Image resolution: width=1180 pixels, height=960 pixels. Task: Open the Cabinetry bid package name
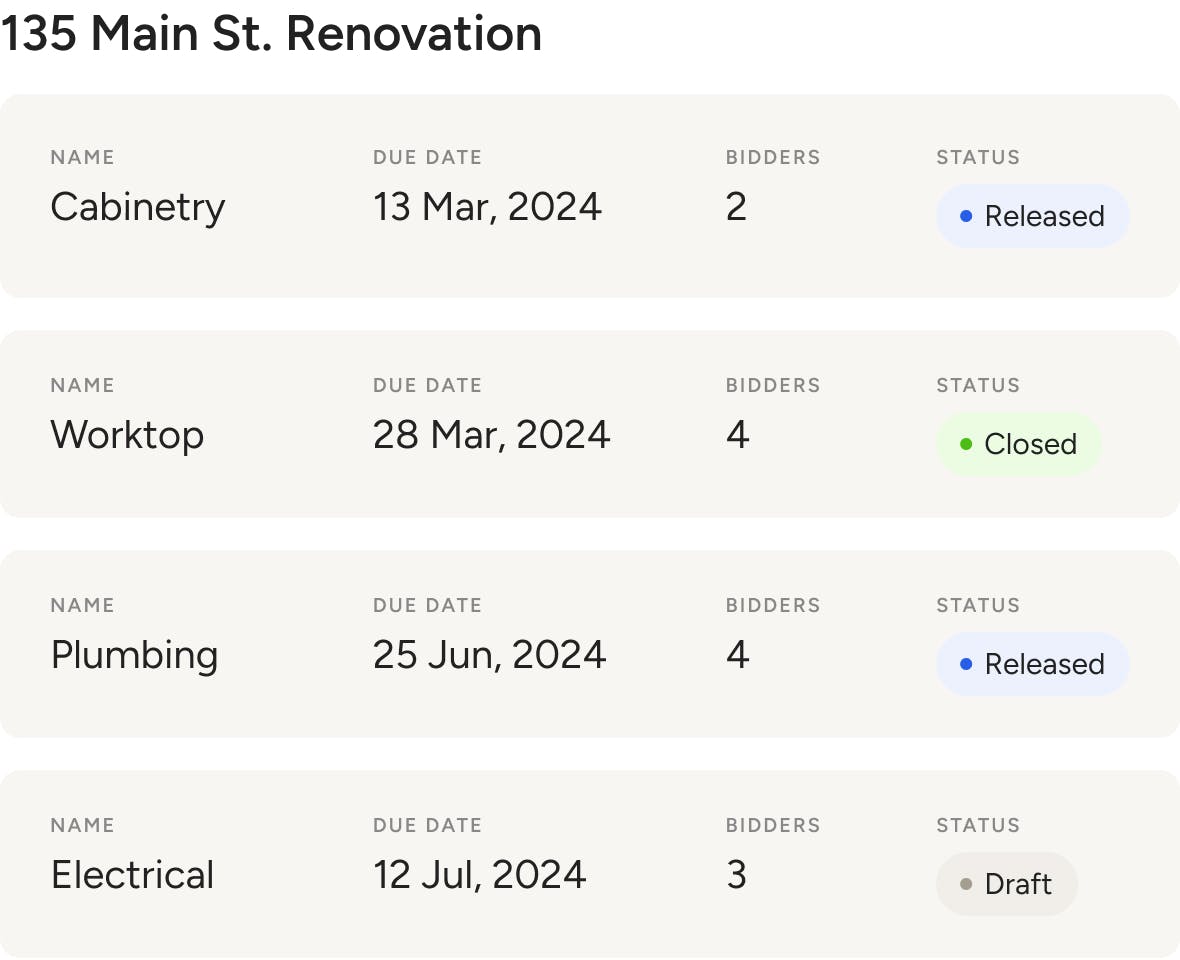[x=138, y=207]
